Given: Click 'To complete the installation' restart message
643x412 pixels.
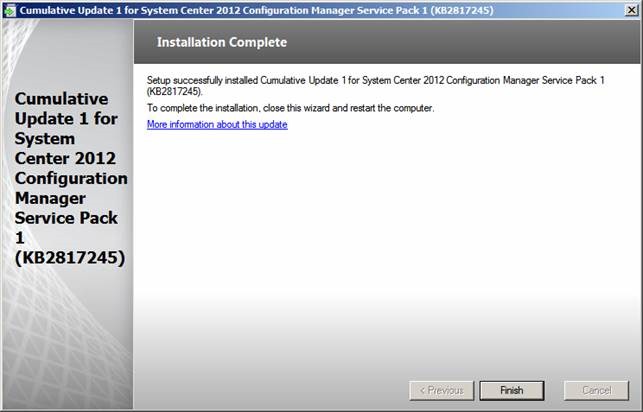Looking at the screenshot, I should 290,108.
